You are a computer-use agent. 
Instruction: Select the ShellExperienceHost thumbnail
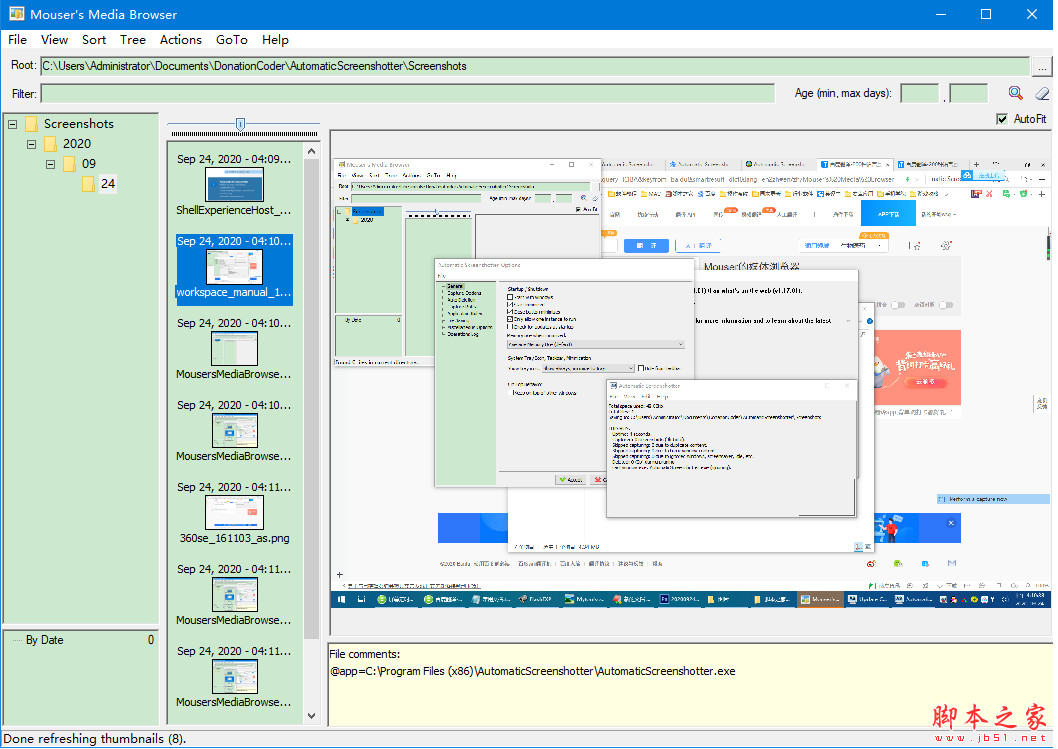click(234, 185)
